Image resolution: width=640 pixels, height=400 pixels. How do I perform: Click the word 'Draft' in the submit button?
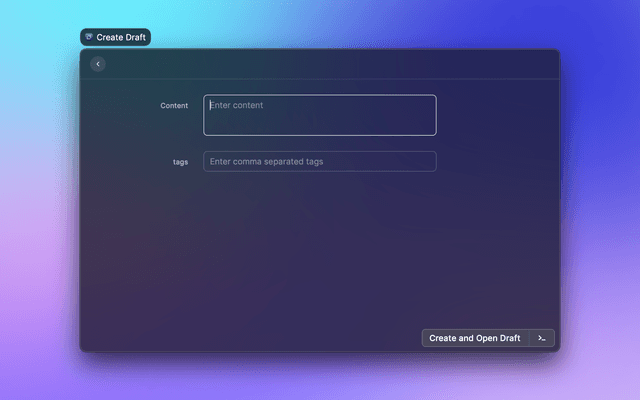pyautogui.click(x=508, y=338)
